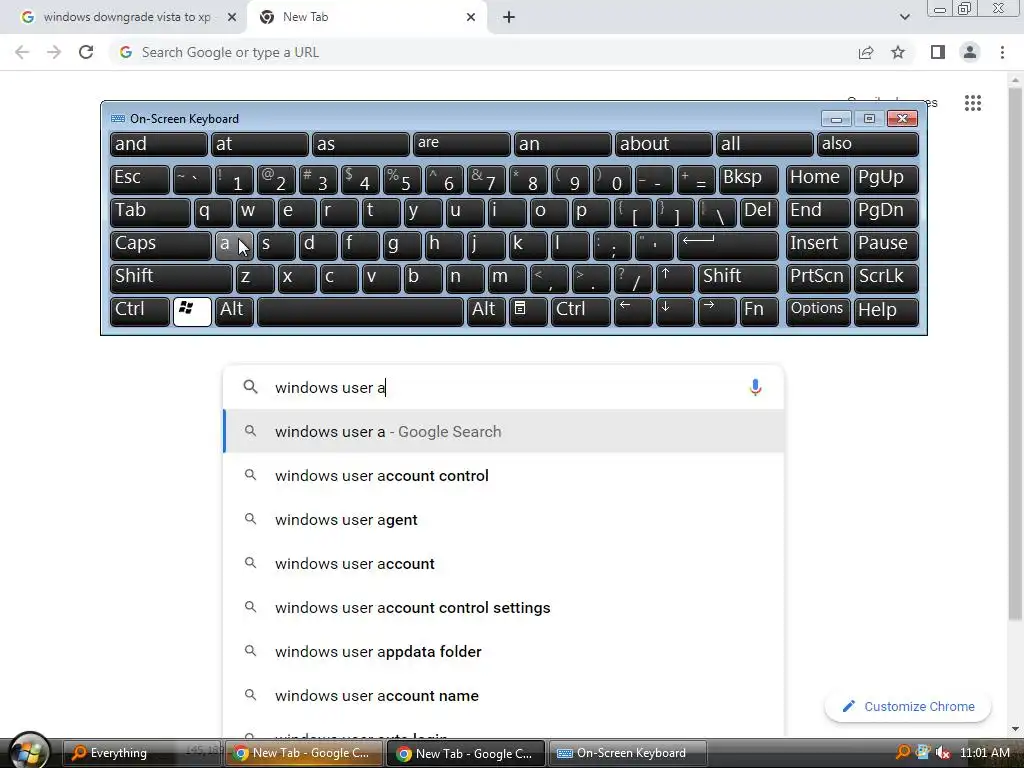Image resolution: width=1024 pixels, height=768 pixels.
Task: Click the Esc key
Action: [x=139, y=179]
